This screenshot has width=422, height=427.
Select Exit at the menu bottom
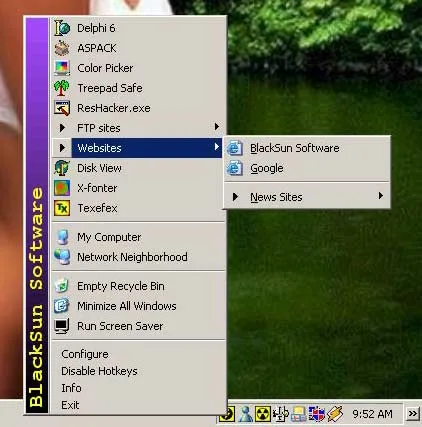pos(70,405)
